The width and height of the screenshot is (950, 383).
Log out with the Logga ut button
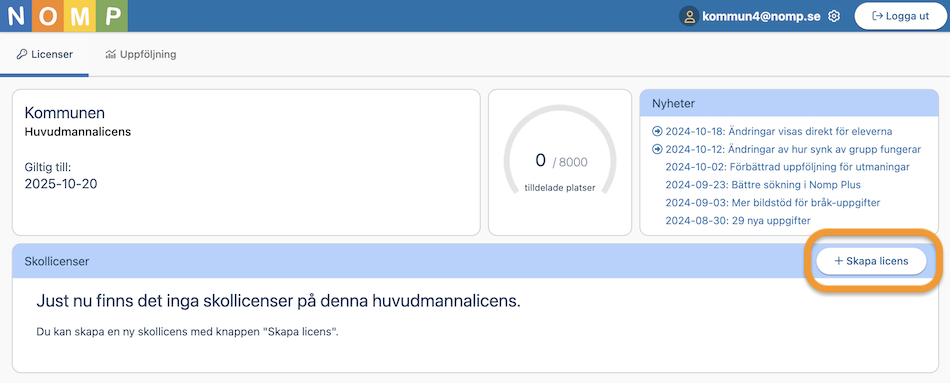900,16
